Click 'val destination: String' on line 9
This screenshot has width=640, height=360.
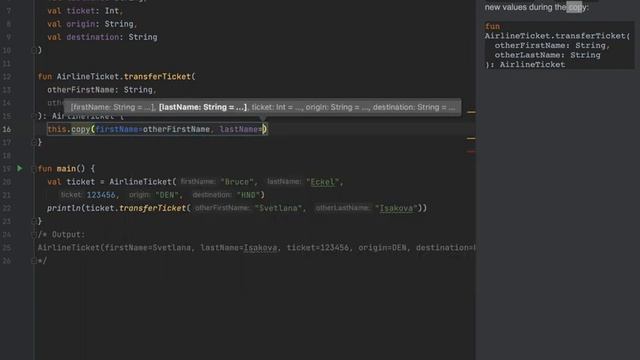coord(102,37)
